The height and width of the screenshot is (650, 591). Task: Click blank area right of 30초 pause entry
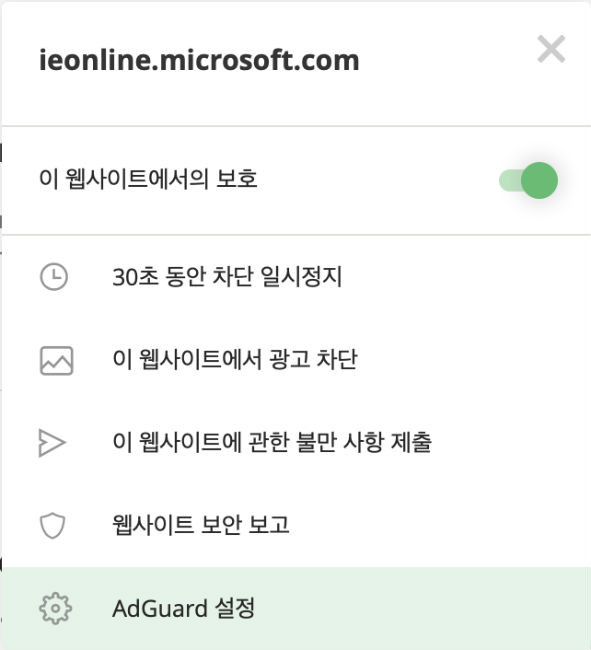tap(464, 276)
